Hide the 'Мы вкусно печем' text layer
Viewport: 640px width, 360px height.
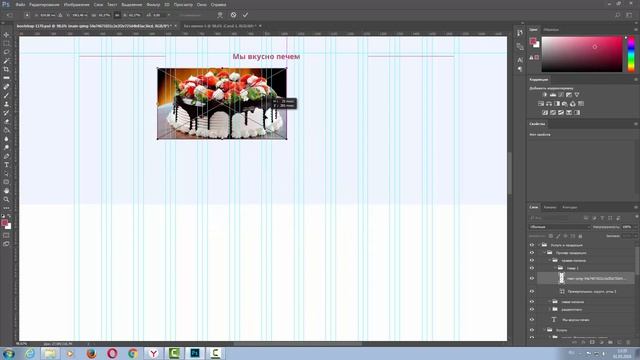(x=532, y=320)
